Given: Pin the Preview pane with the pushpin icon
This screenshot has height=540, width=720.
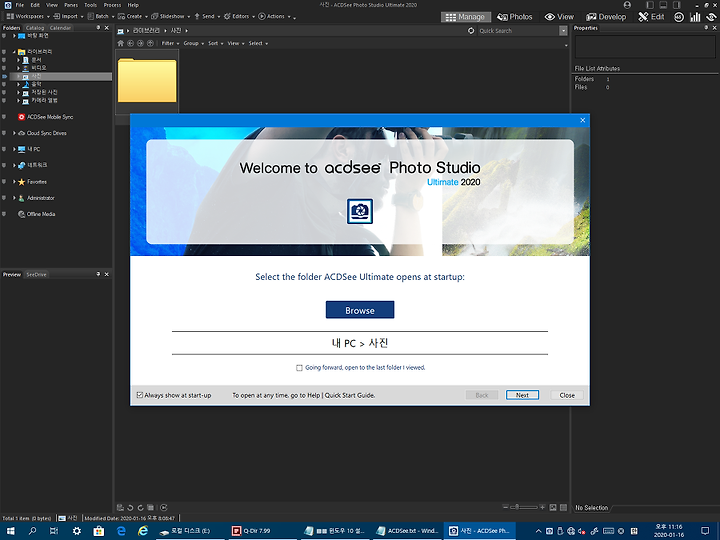Looking at the screenshot, I should coord(98,274).
